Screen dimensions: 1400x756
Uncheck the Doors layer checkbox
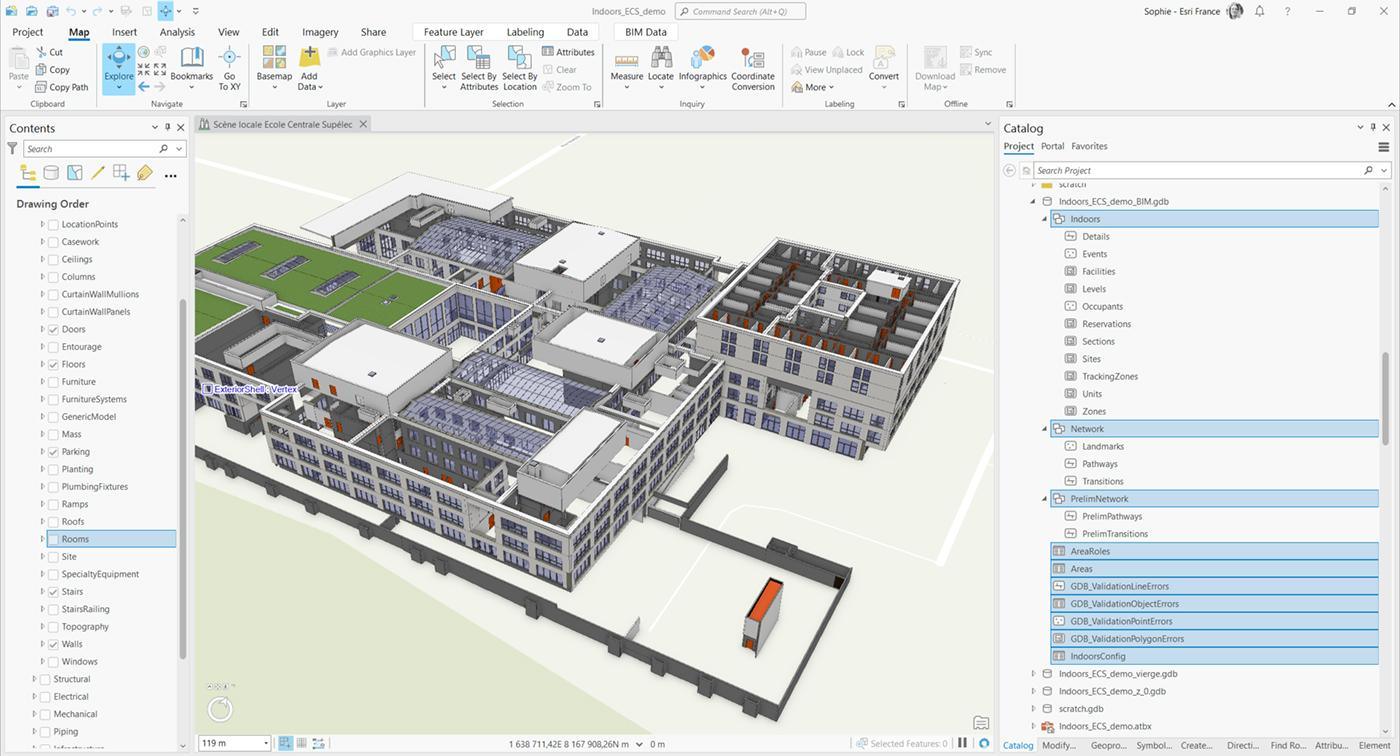coord(53,329)
